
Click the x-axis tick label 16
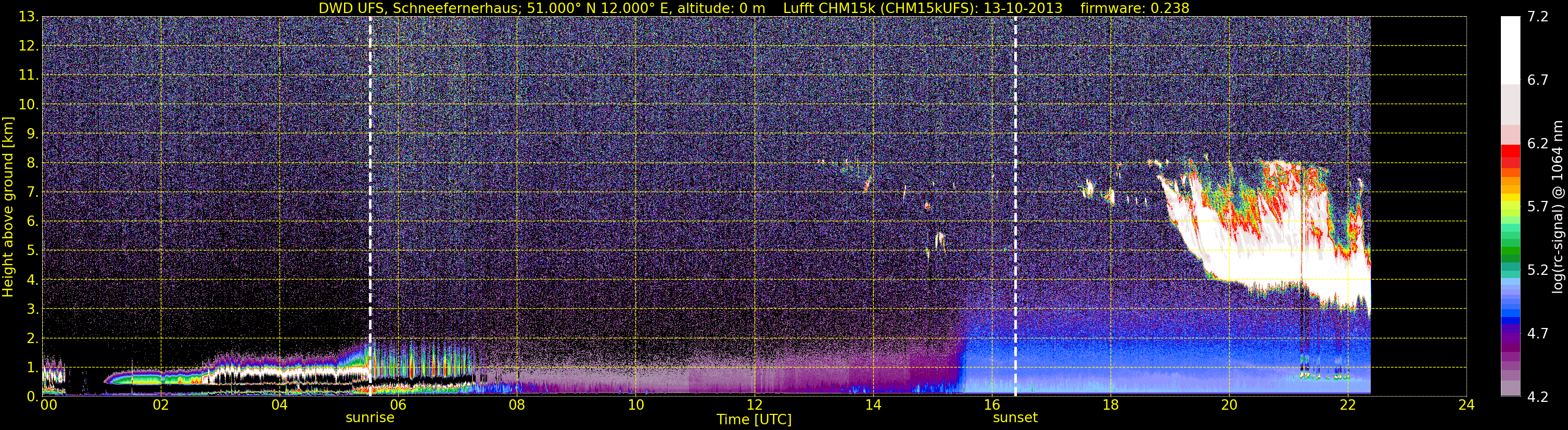coord(991,406)
